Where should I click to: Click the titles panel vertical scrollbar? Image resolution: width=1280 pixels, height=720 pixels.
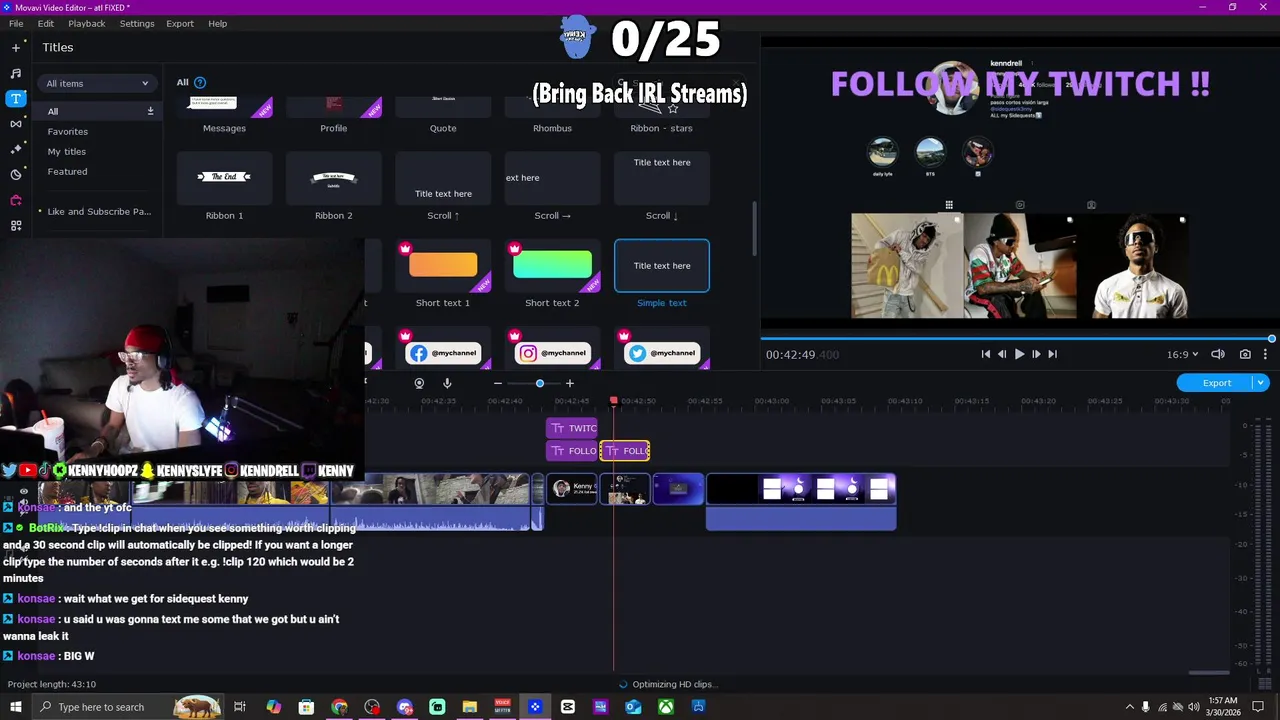[754, 228]
